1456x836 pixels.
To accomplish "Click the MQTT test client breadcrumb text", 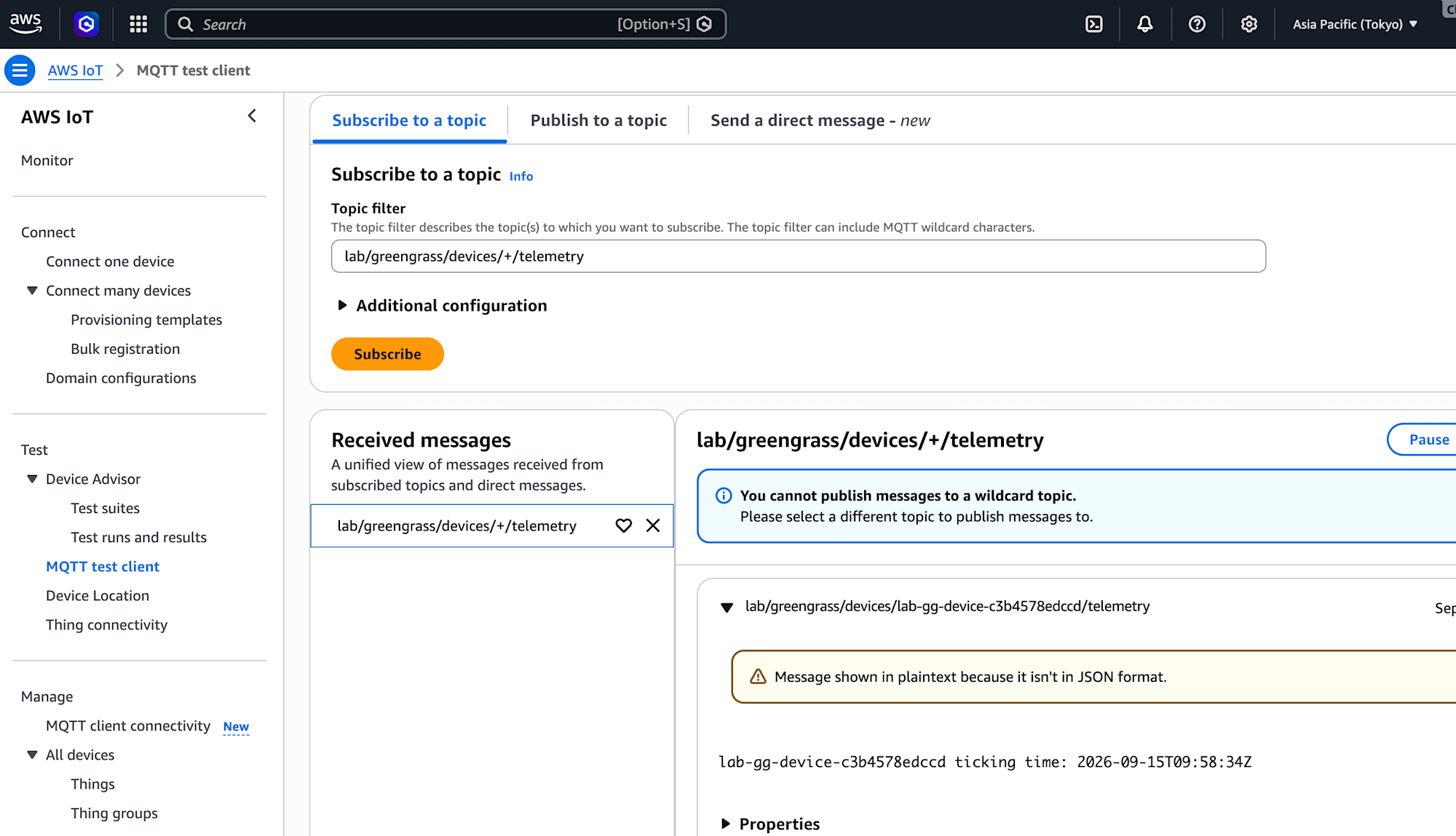I will click(x=194, y=71).
